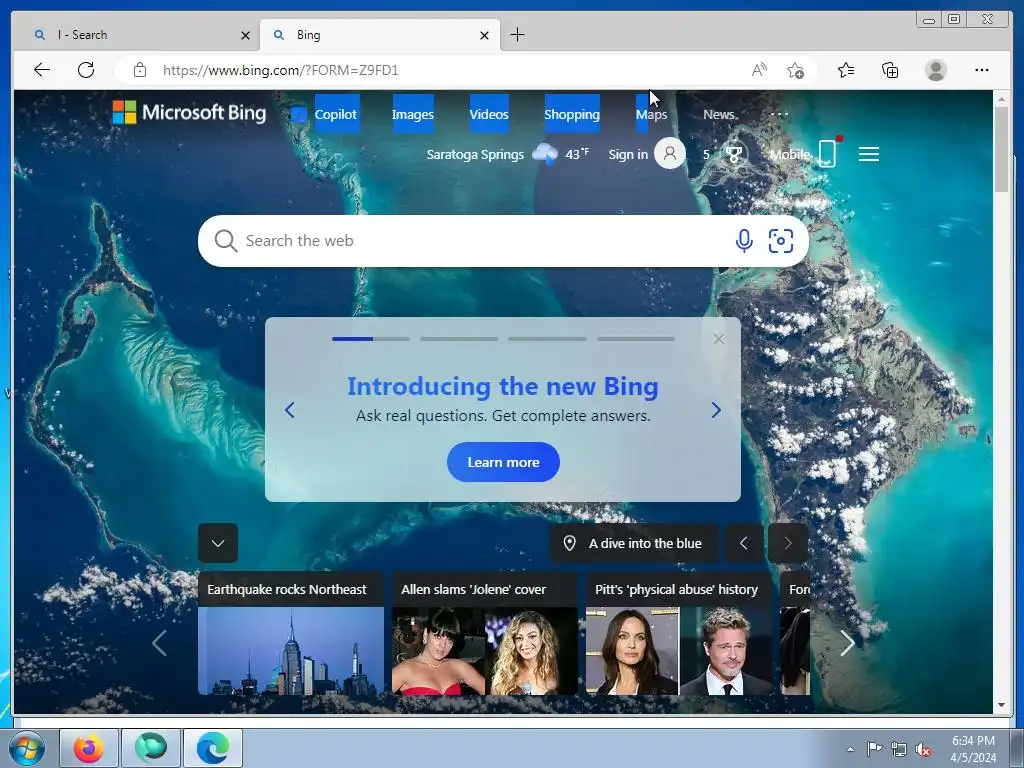Move news carousel to next stories

point(847,643)
